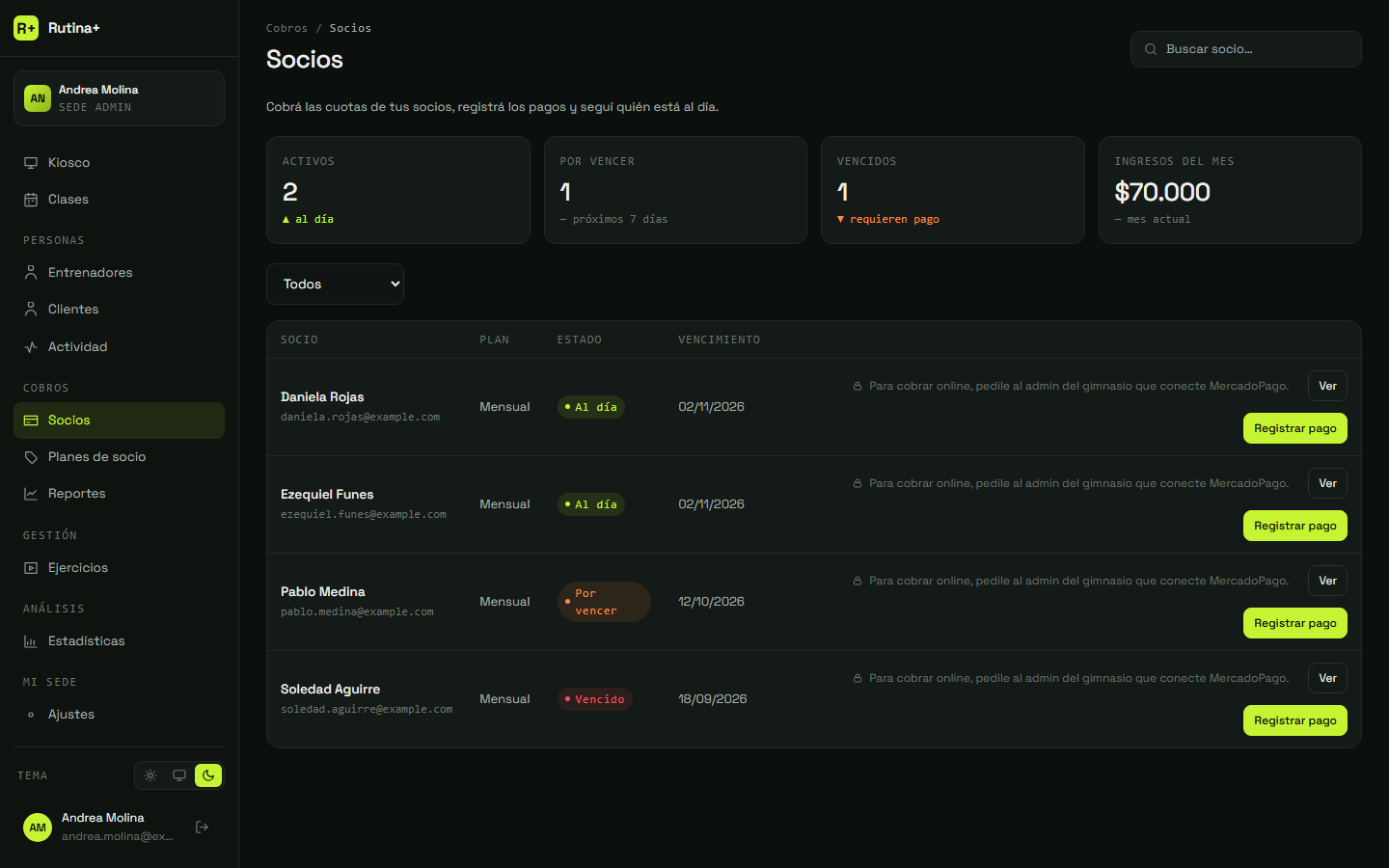
Task: Focus the Buscar socio search field
Action: click(1245, 49)
